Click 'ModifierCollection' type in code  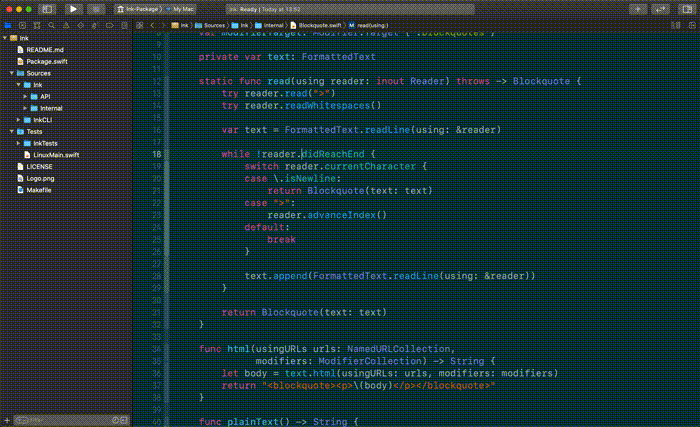(370, 361)
